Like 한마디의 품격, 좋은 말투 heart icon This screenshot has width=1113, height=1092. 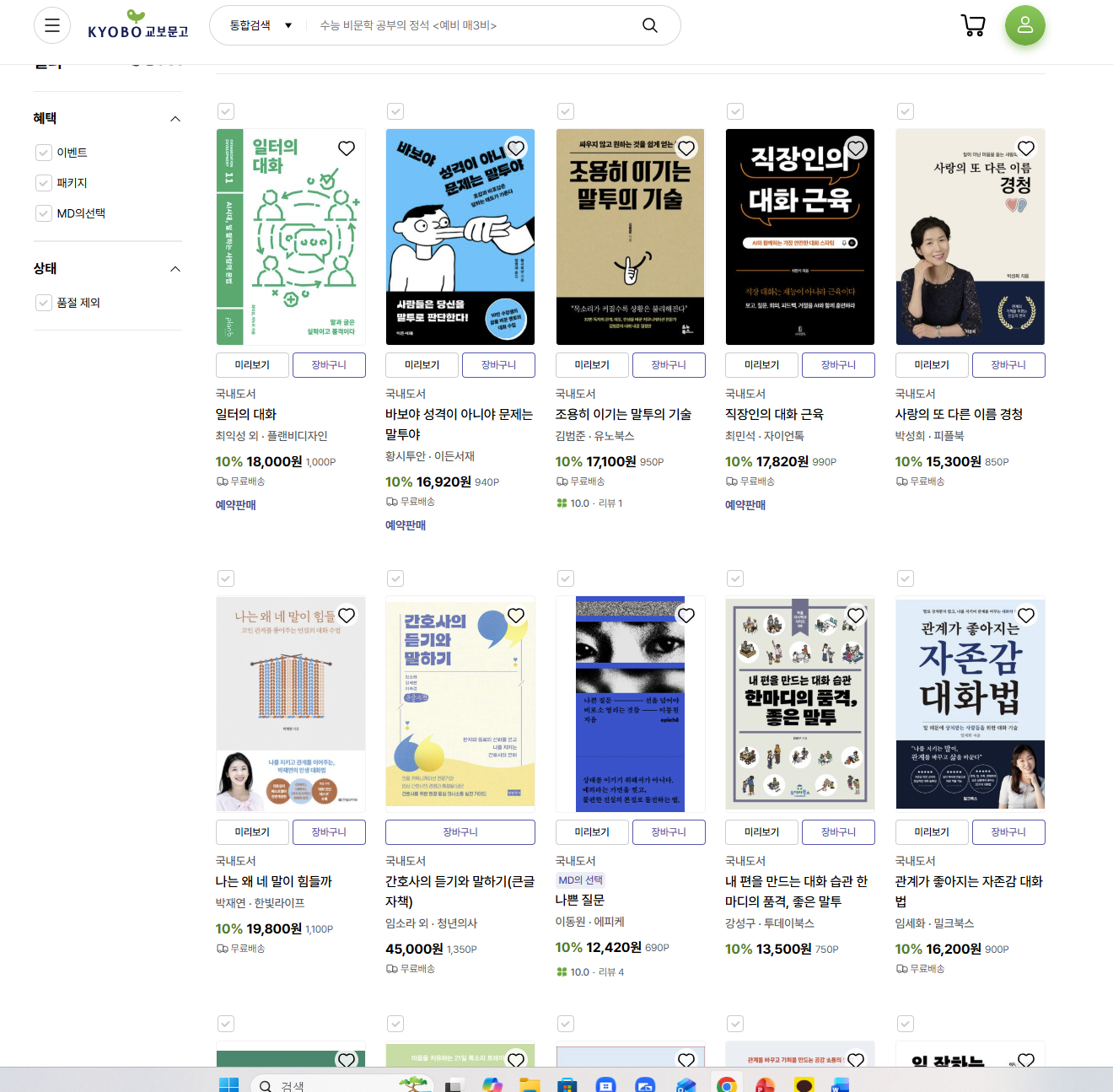(856, 616)
